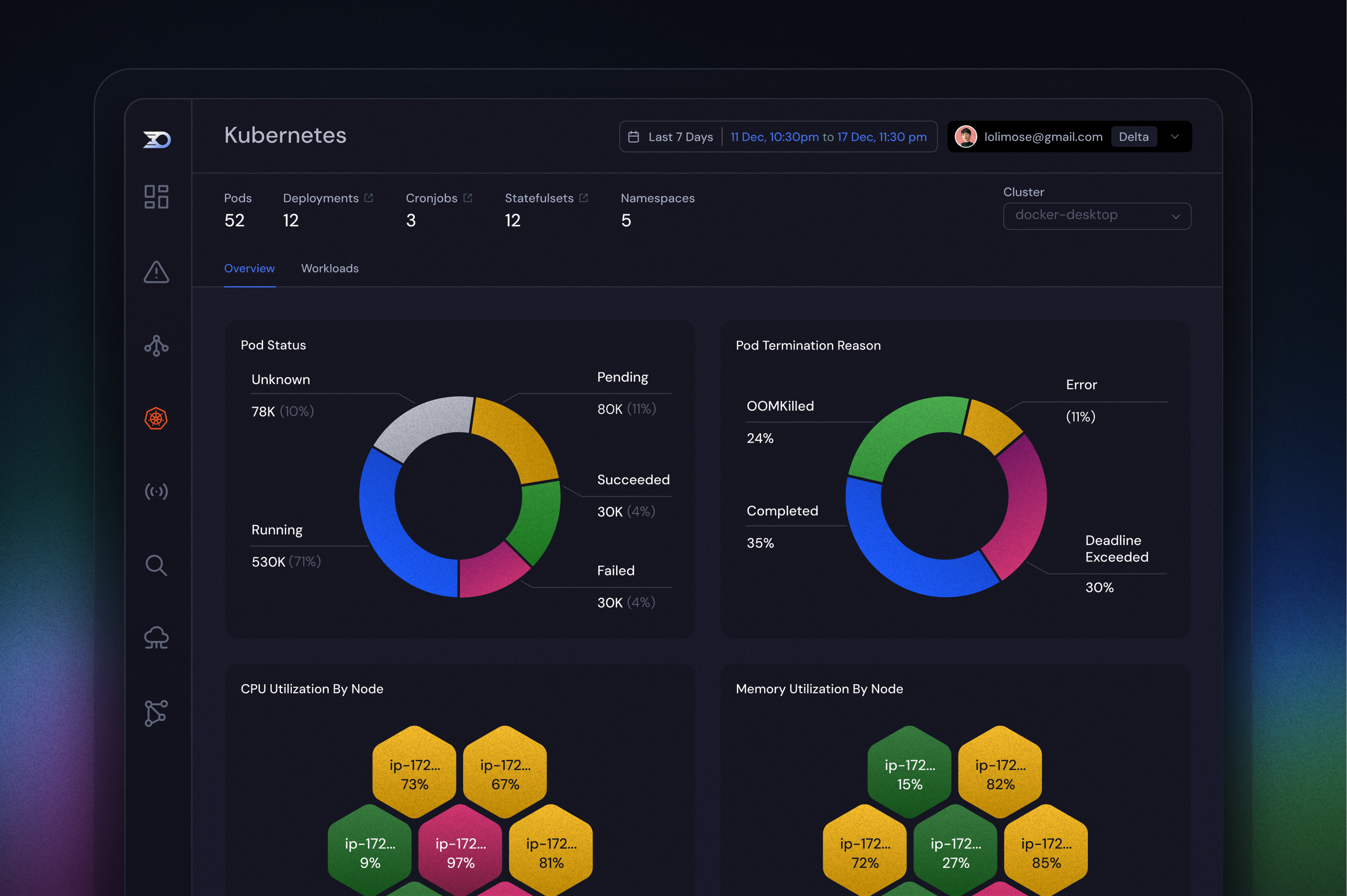Switch to the Workloads tab
The height and width of the screenshot is (896, 1347).
click(x=330, y=269)
